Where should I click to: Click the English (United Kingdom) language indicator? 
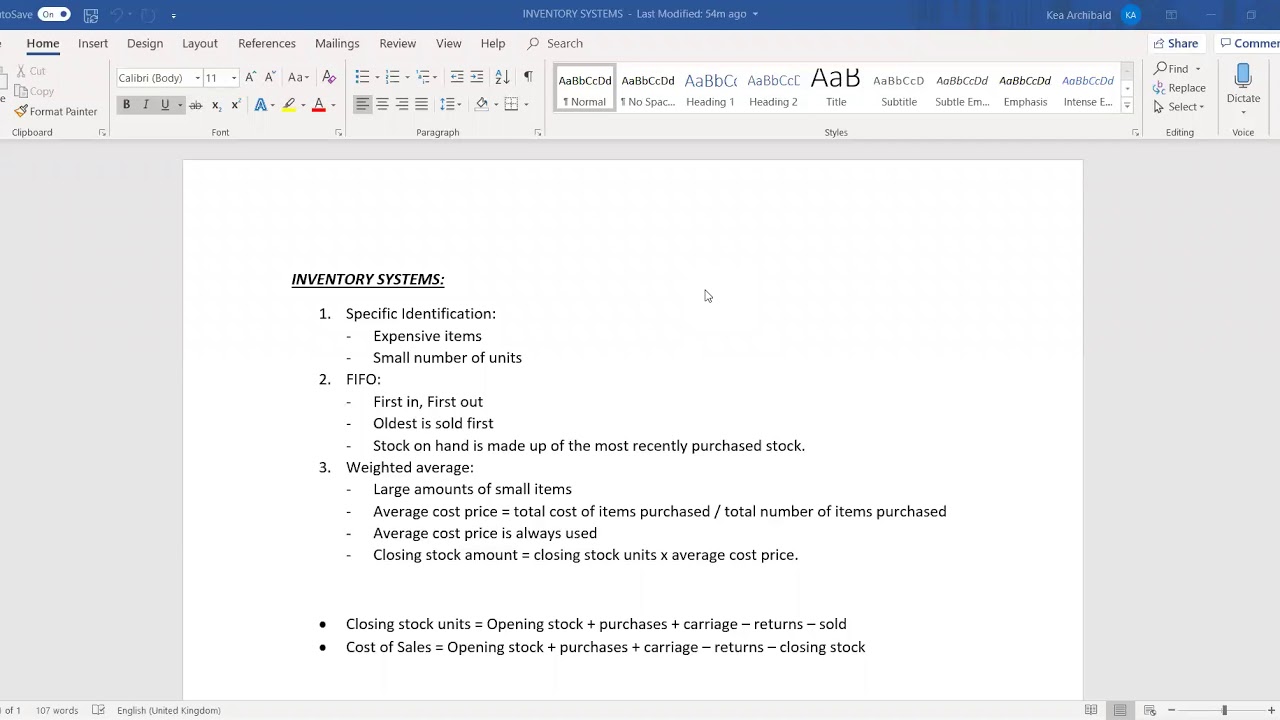coord(169,710)
